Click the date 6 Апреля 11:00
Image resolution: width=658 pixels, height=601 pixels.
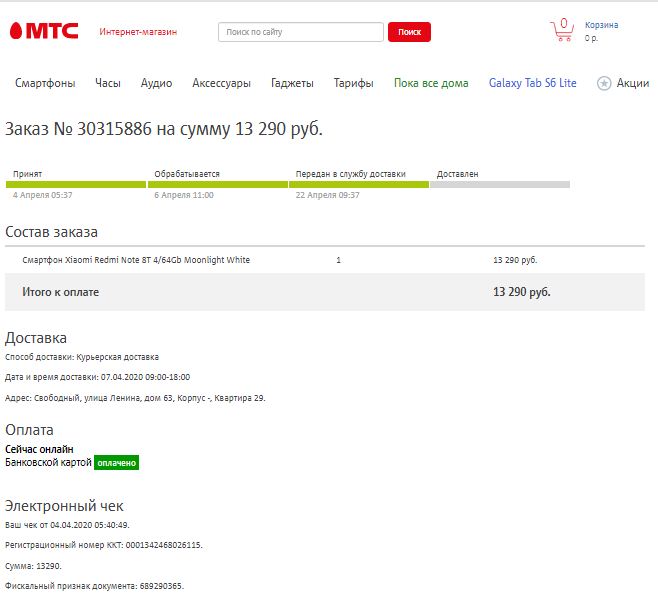tap(184, 195)
